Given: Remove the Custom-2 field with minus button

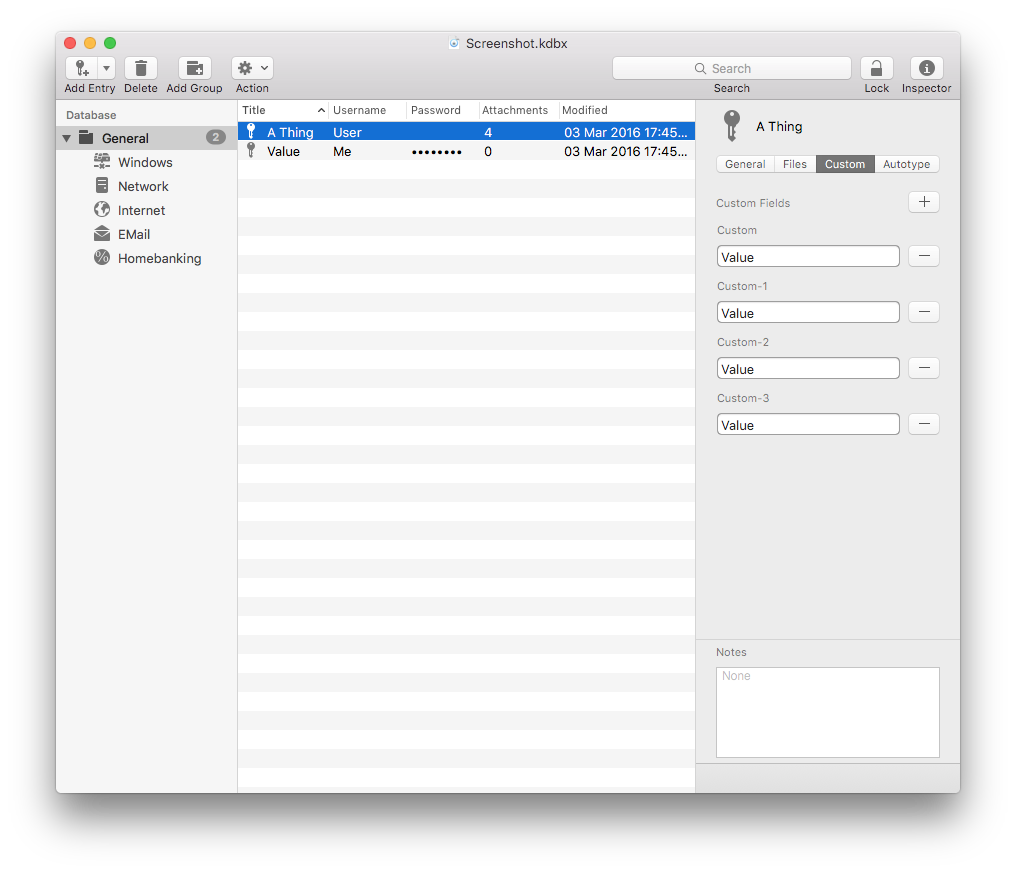Looking at the screenshot, I should pyautogui.click(x=923, y=368).
